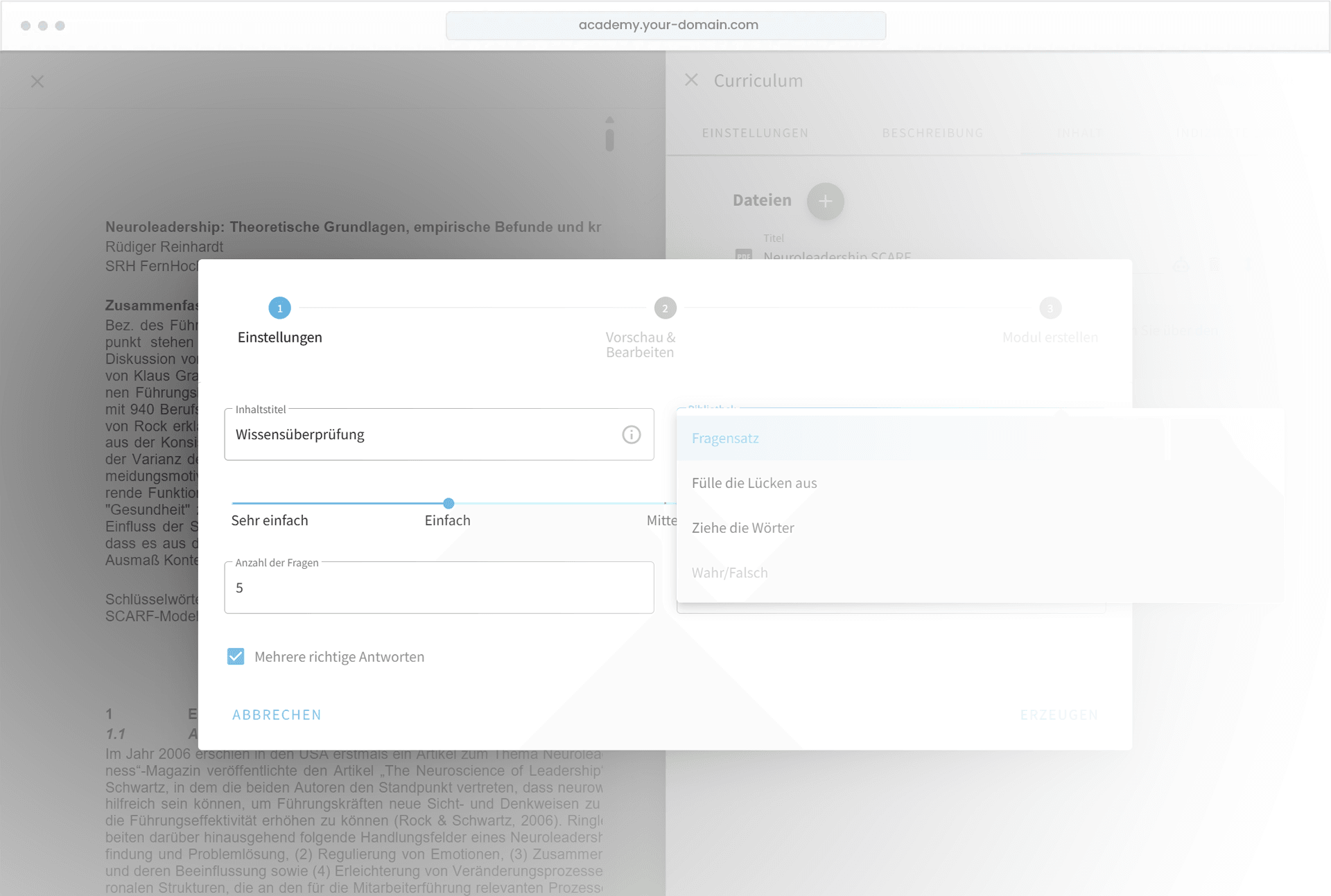Click the browser address bar
This screenshot has height=896, width=1331.
pyautogui.click(x=665, y=25)
